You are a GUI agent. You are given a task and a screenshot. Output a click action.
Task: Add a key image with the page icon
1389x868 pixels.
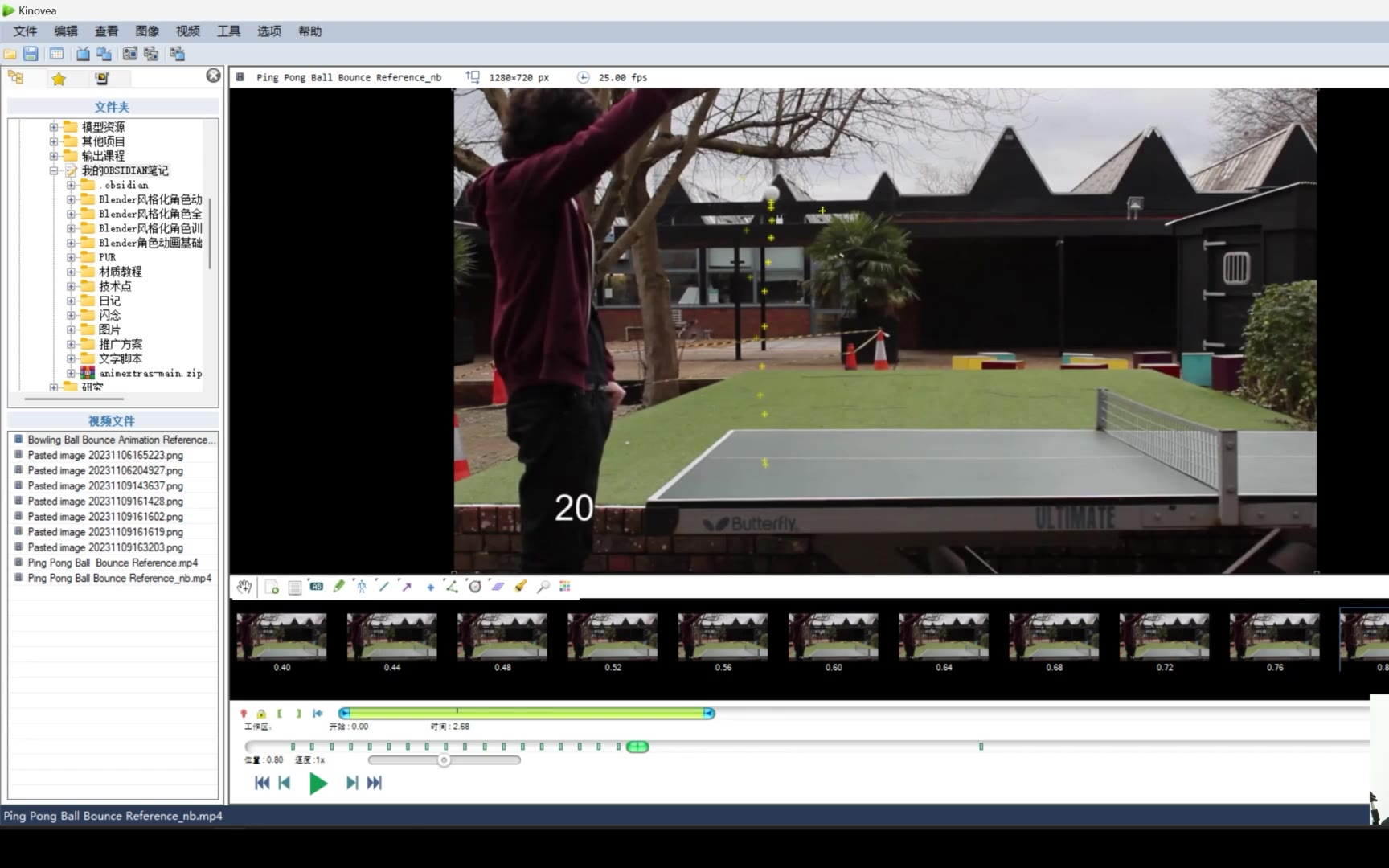point(272,587)
